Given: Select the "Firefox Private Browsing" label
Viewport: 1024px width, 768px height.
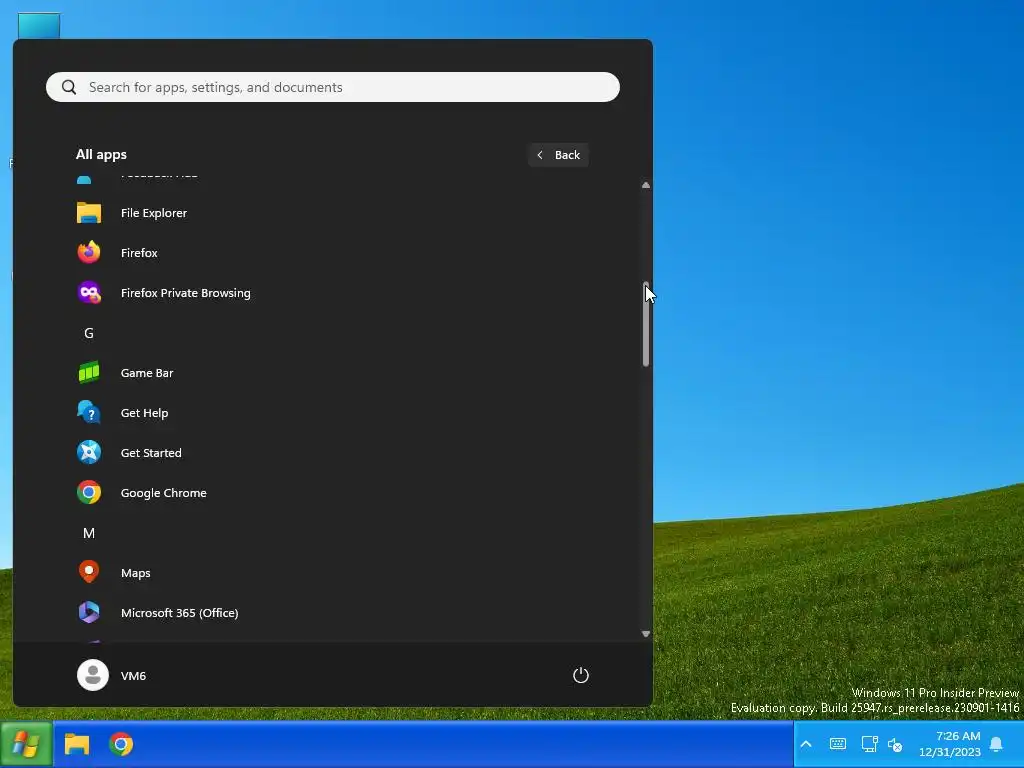Looking at the screenshot, I should coord(185,293).
